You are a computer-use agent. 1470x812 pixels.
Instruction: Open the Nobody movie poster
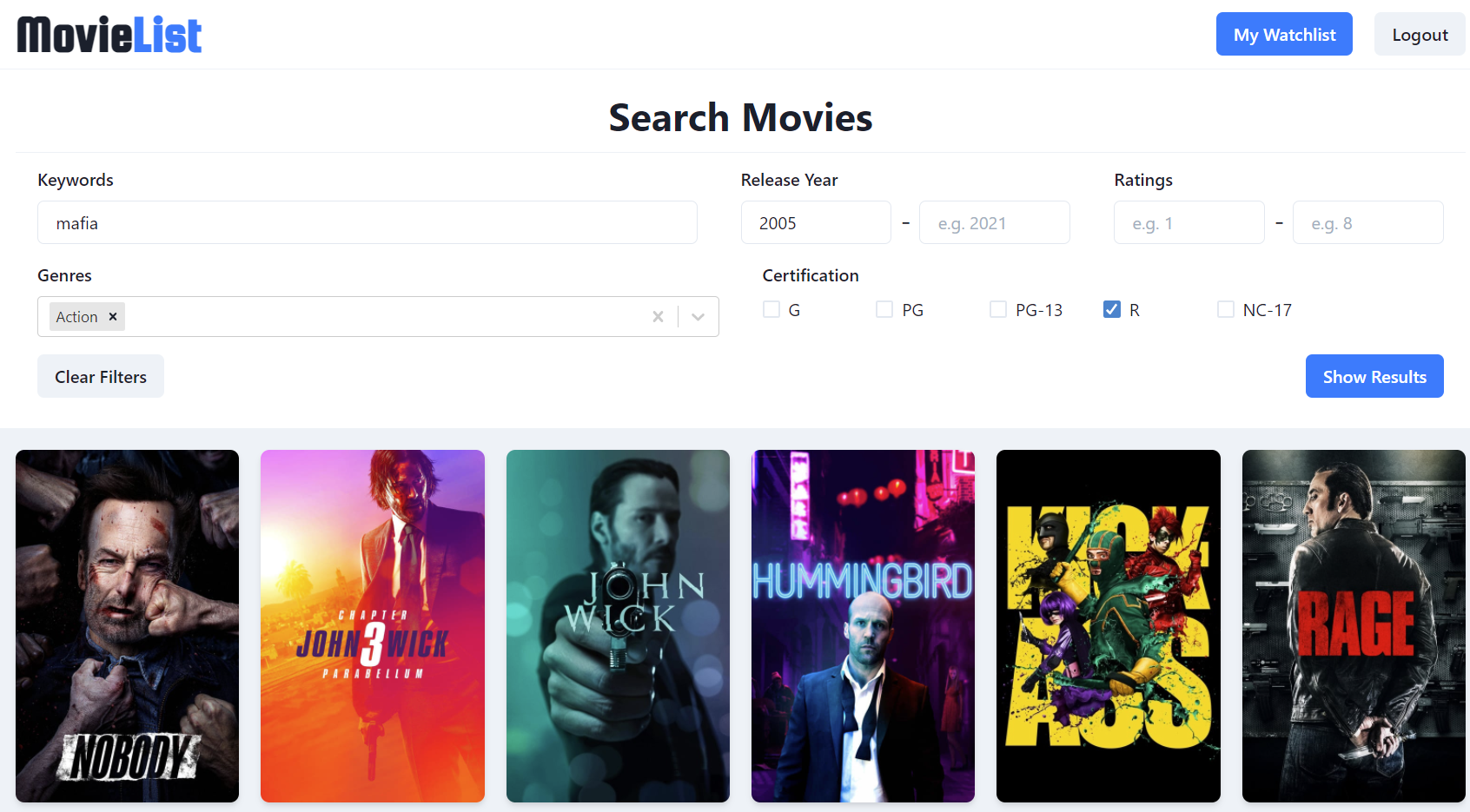tap(127, 626)
